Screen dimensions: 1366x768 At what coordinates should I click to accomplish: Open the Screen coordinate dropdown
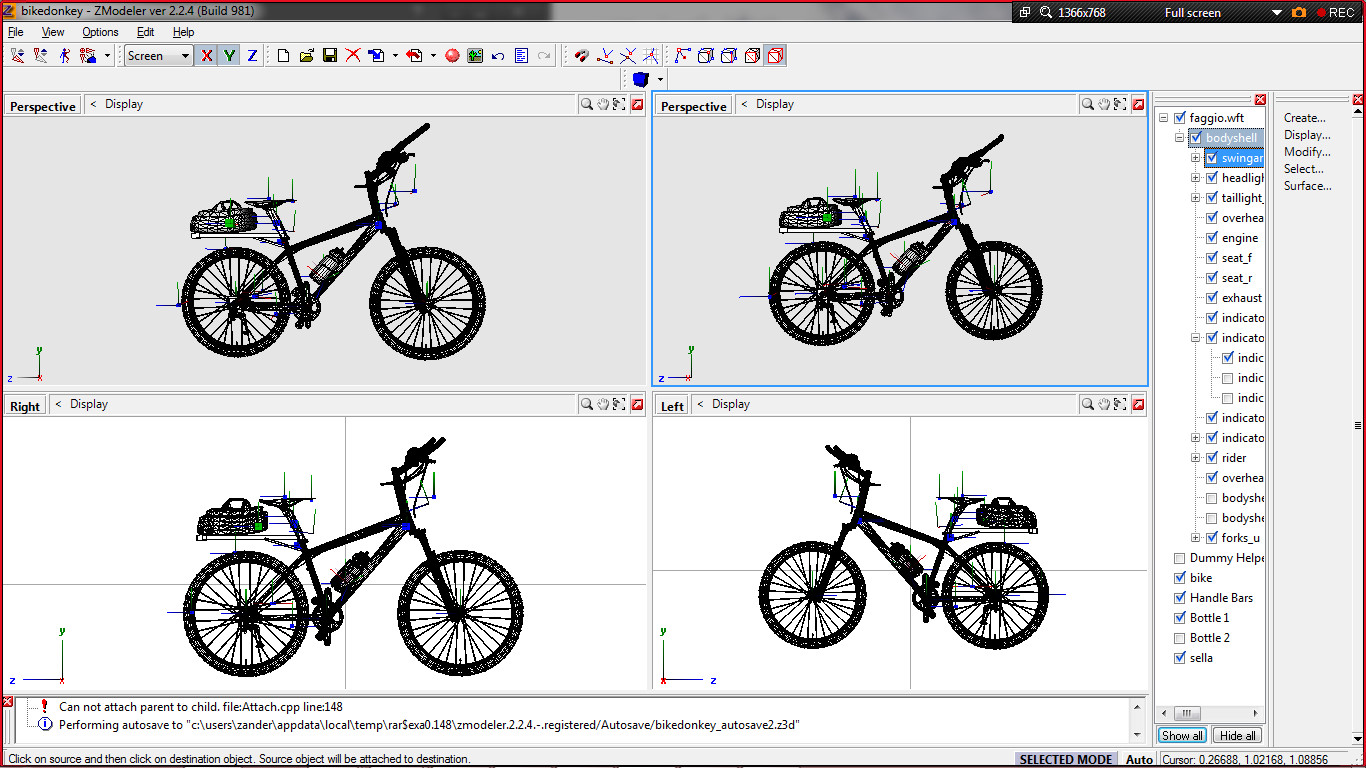[x=185, y=56]
